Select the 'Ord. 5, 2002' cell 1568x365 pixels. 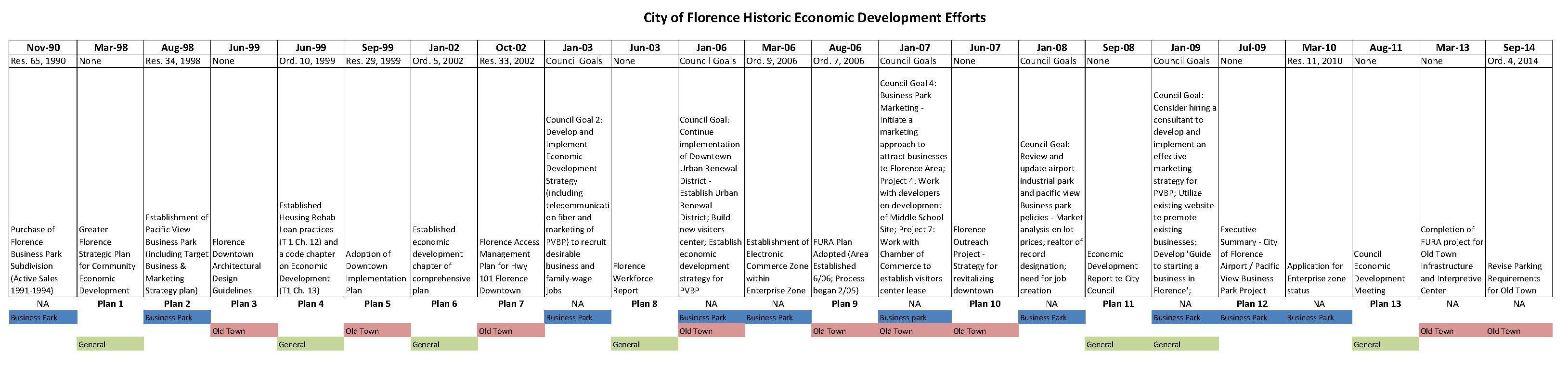coord(444,61)
